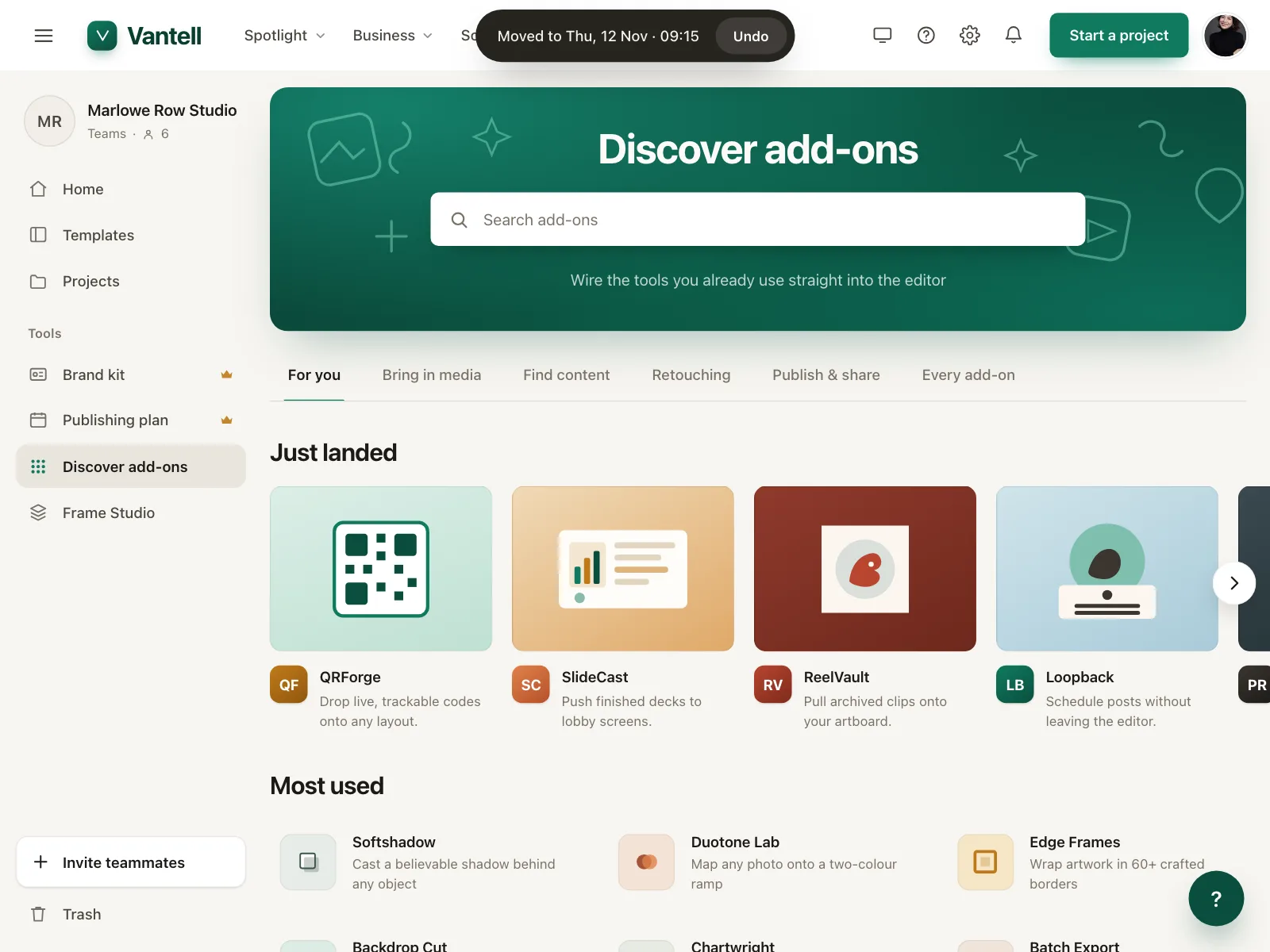Open the ReelVault title link
The image size is (1270, 952).
pos(837,678)
